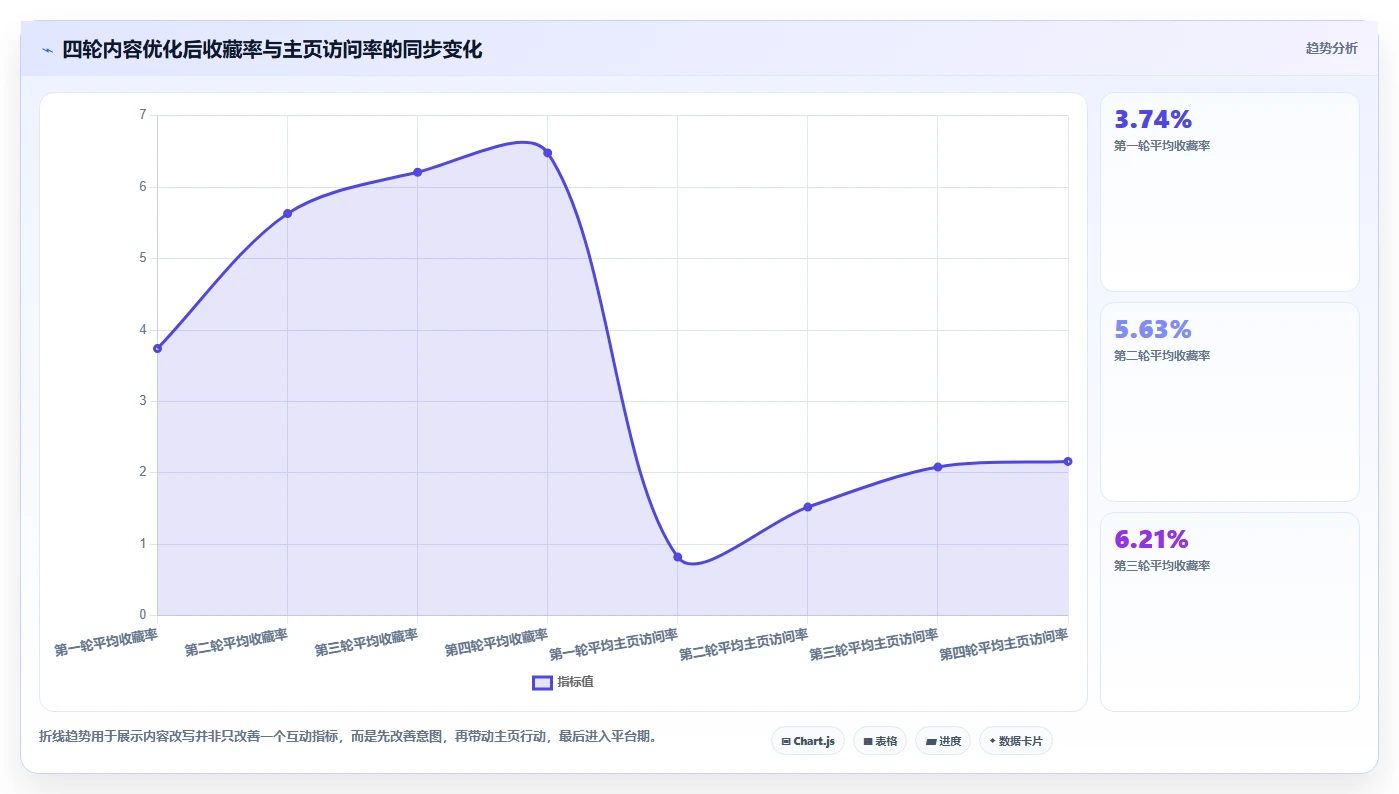The height and width of the screenshot is (794, 1399).
Task: Click the 指标值 legend color box
Action: (542, 682)
